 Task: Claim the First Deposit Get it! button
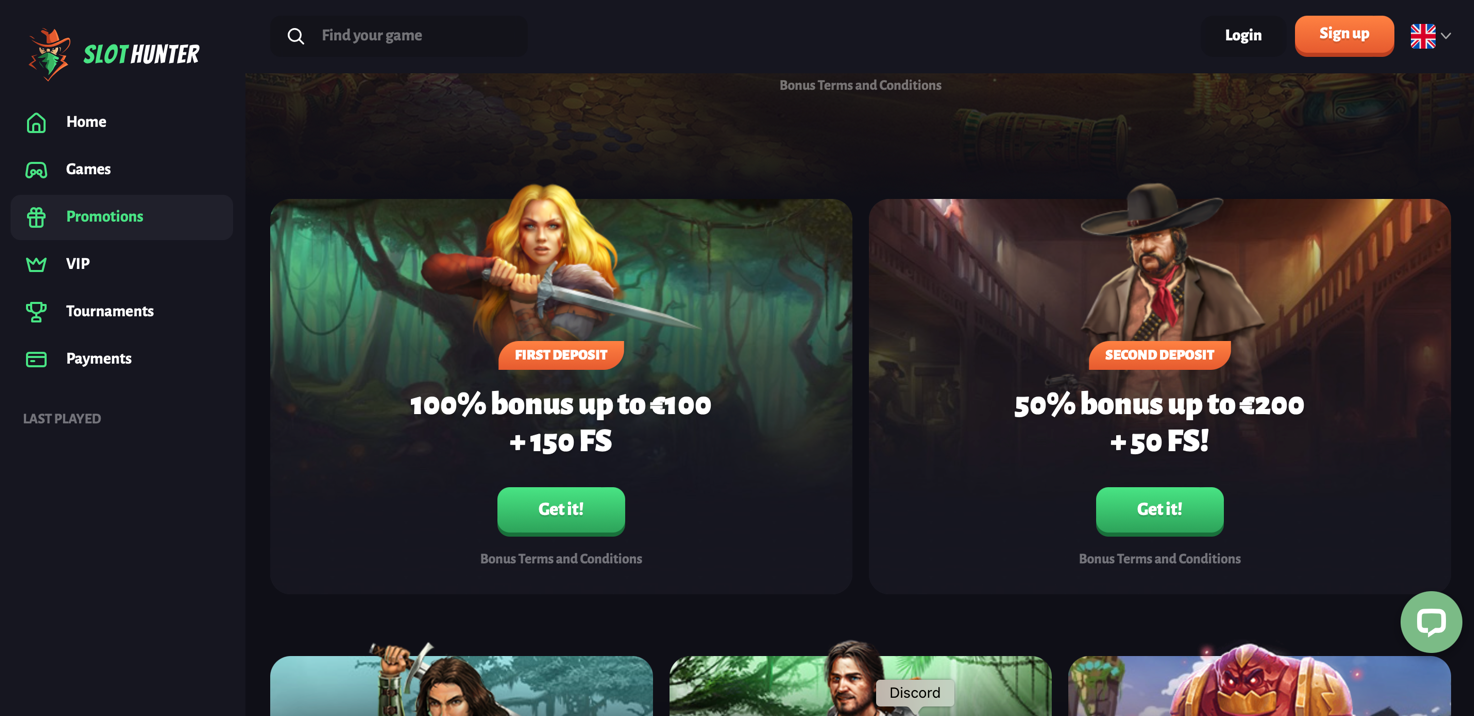tap(561, 510)
